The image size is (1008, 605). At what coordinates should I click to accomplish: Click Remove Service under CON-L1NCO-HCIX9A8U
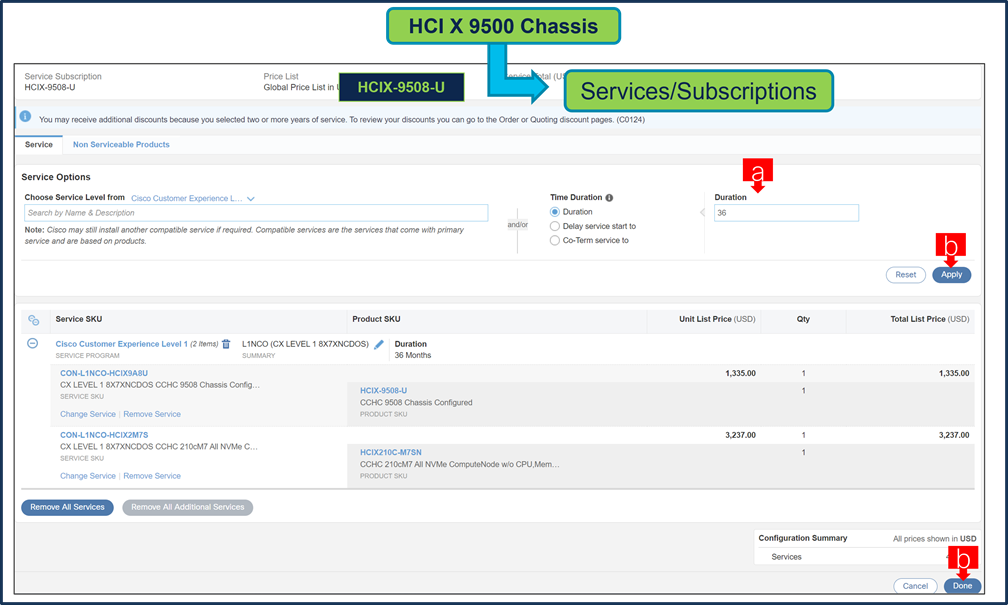152,414
